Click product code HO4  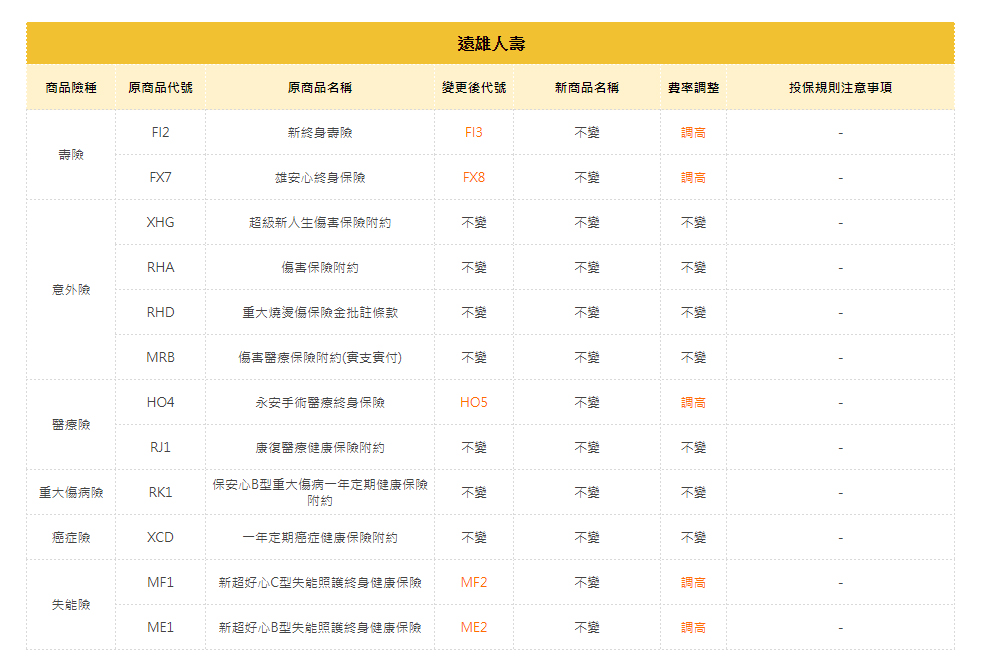tap(160, 402)
